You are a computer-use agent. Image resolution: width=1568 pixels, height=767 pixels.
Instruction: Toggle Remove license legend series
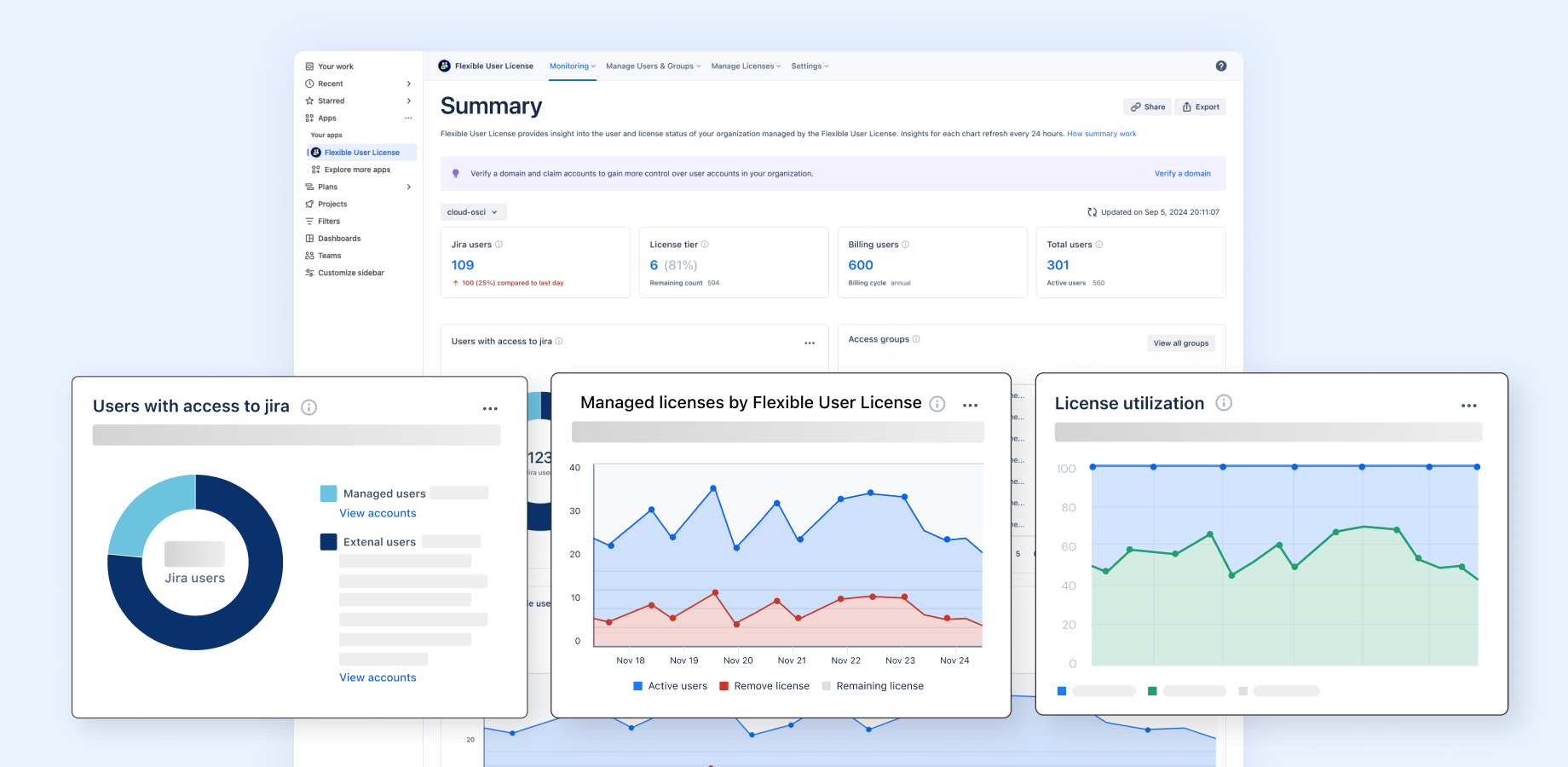click(x=764, y=686)
